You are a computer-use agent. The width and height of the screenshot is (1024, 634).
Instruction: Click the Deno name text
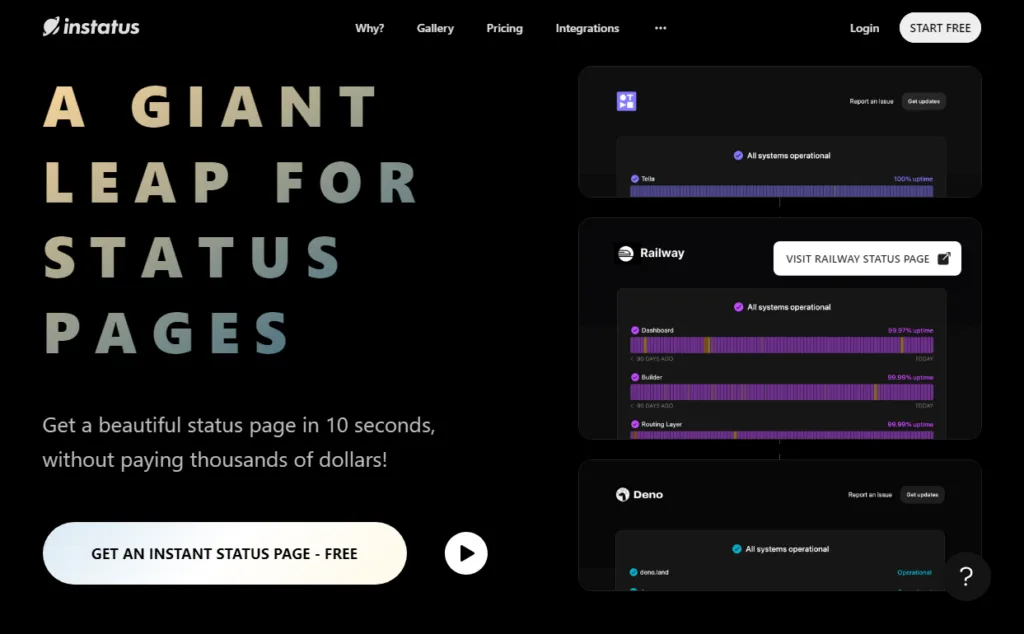[648, 494]
